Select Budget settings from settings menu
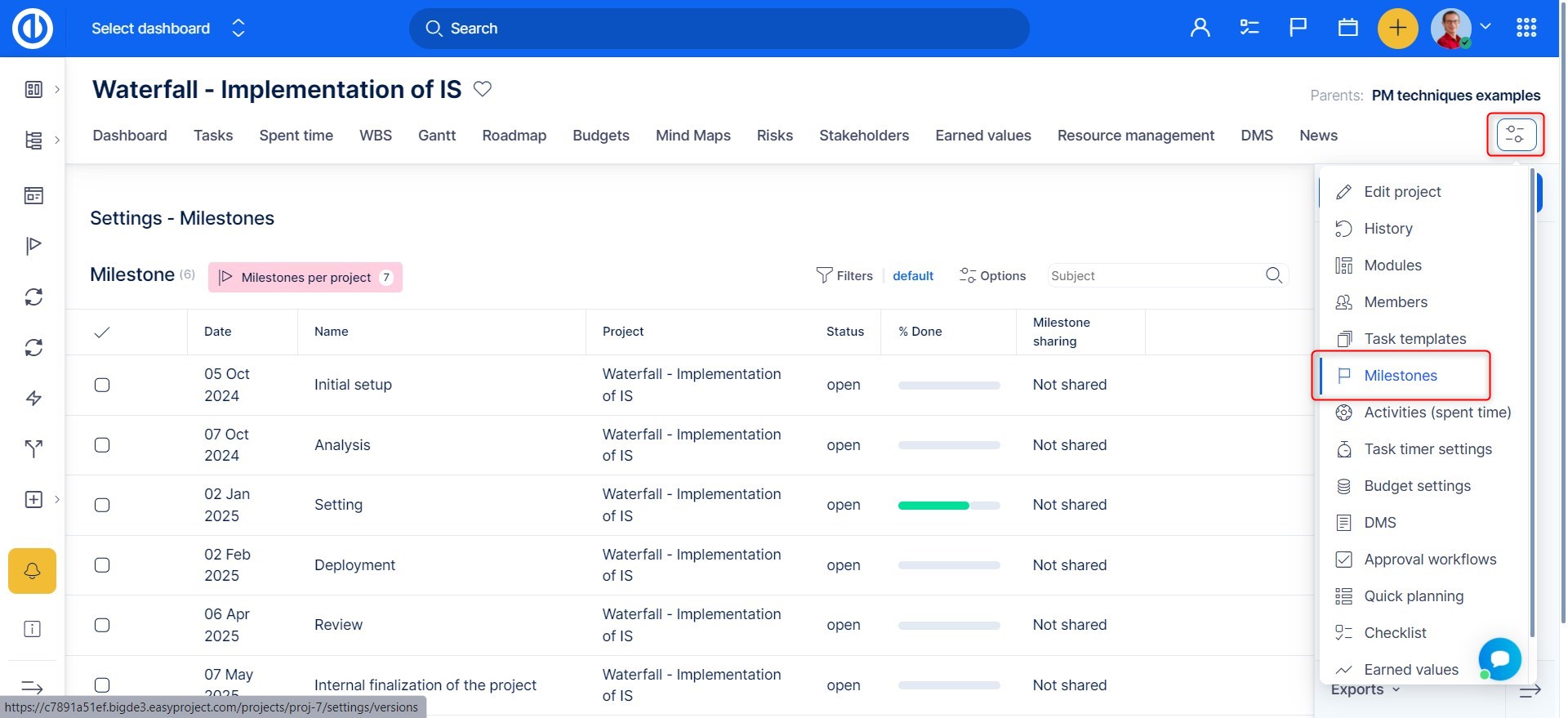Viewport: 1568px width, 718px height. (1417, 486)
